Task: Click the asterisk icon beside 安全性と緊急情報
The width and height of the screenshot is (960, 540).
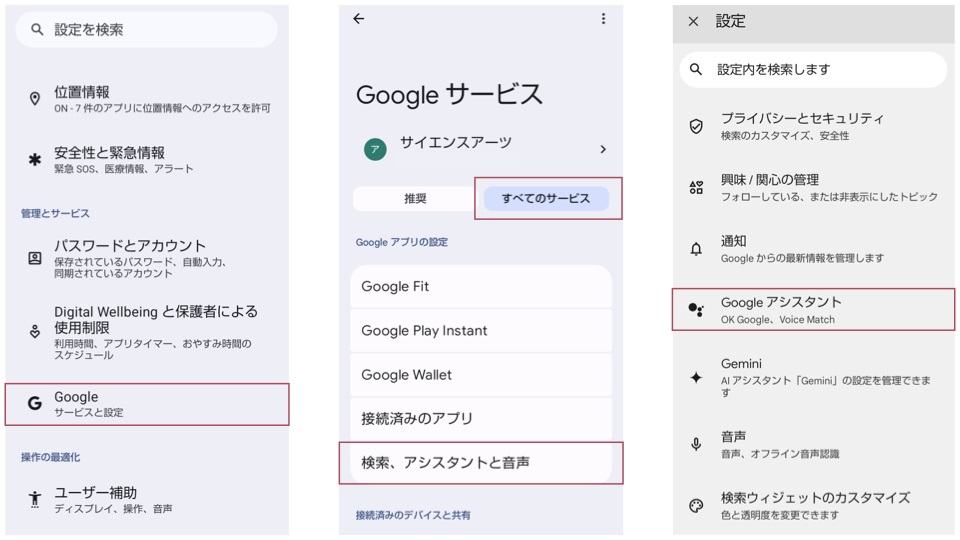Action: 35,160
